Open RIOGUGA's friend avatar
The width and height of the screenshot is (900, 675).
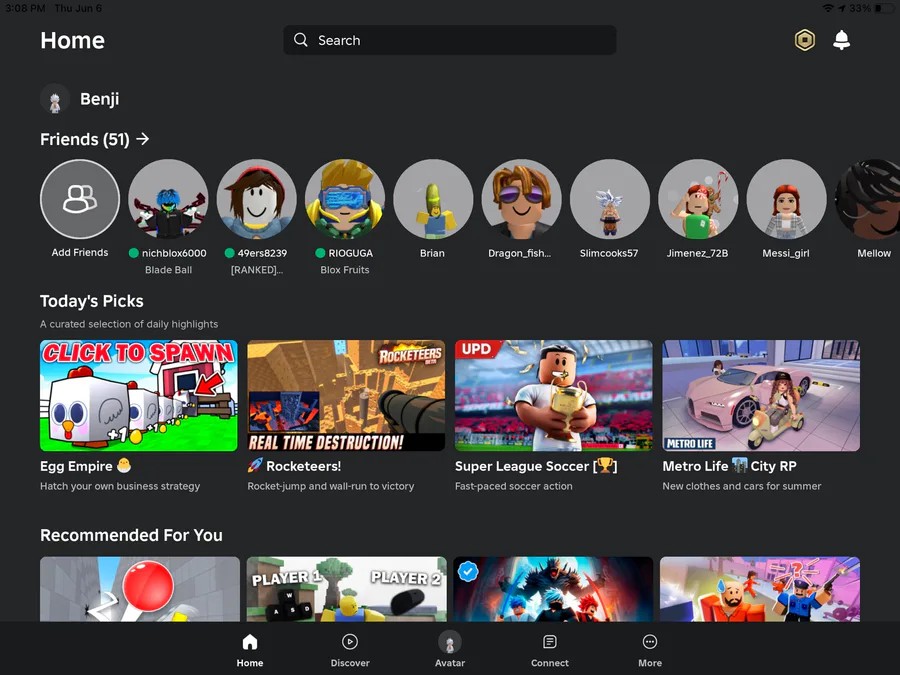coord(345,199)
